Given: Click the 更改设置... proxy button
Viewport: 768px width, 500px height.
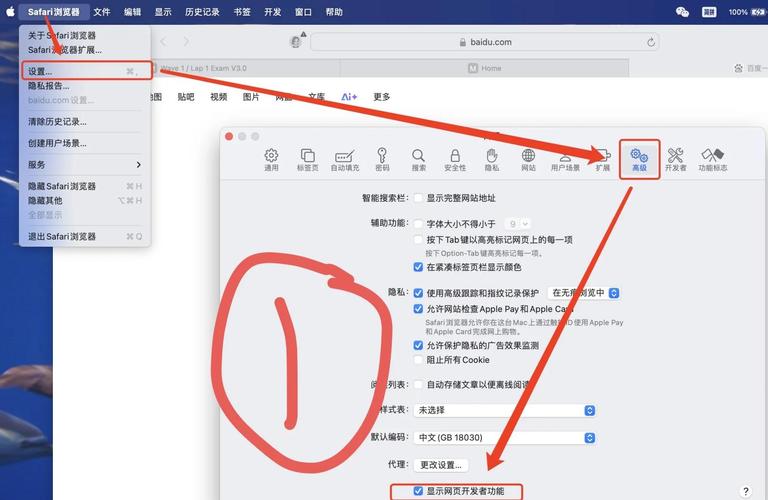Looking at the screenshot, I should click(441, 465).
